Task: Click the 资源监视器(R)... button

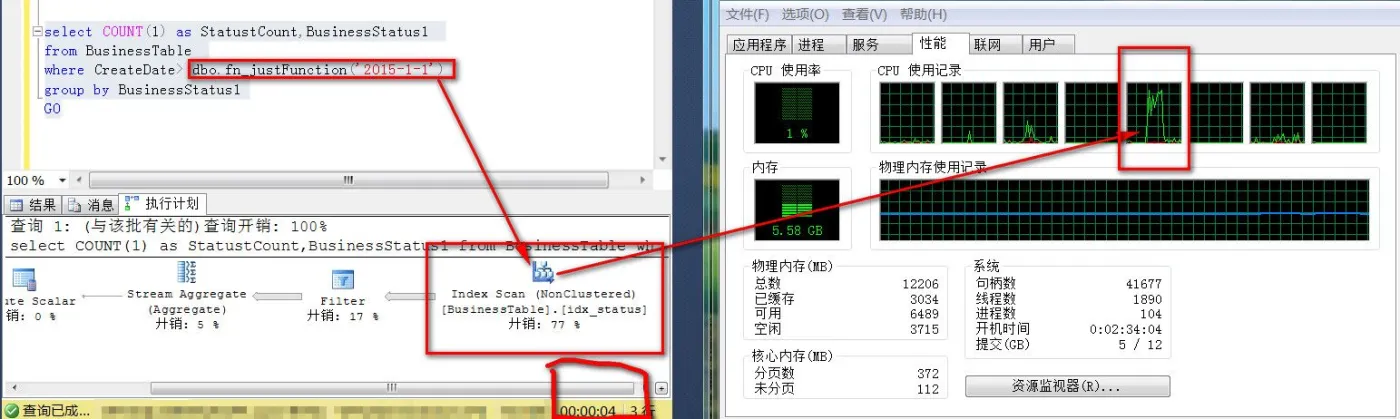Action: coord(1066,386)
